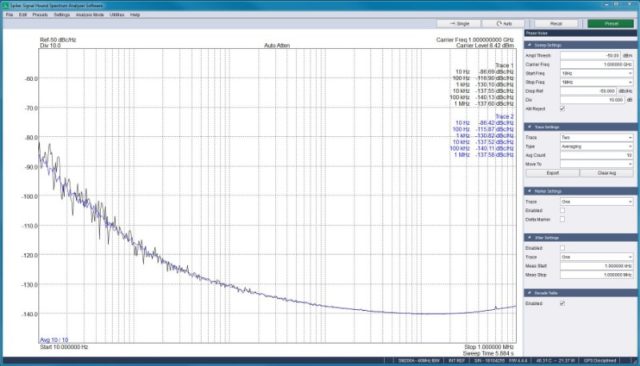Click the Auto sweep button
This screenshot has width=640, height=366.
tap(503, 24)
